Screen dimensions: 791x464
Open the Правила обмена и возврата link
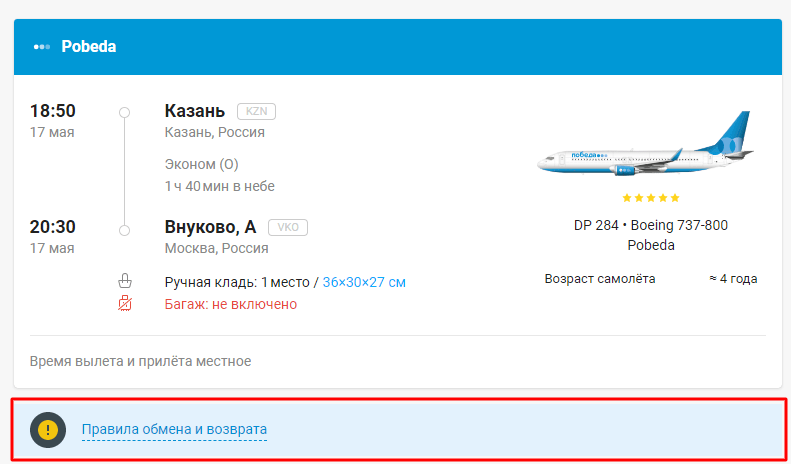(x=174, y=430)
